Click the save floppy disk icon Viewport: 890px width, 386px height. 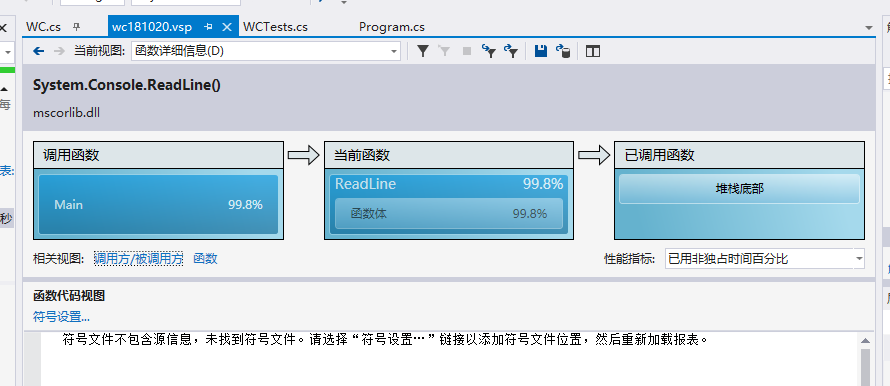(541, 51)
